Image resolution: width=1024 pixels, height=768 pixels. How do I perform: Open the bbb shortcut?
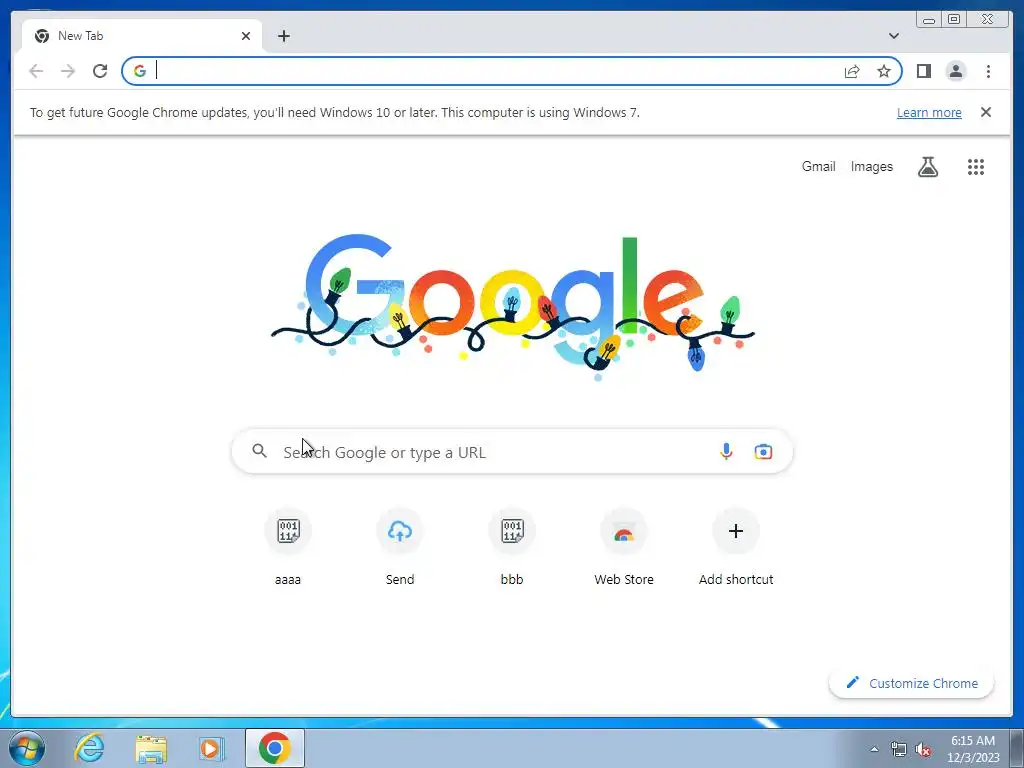512,547
